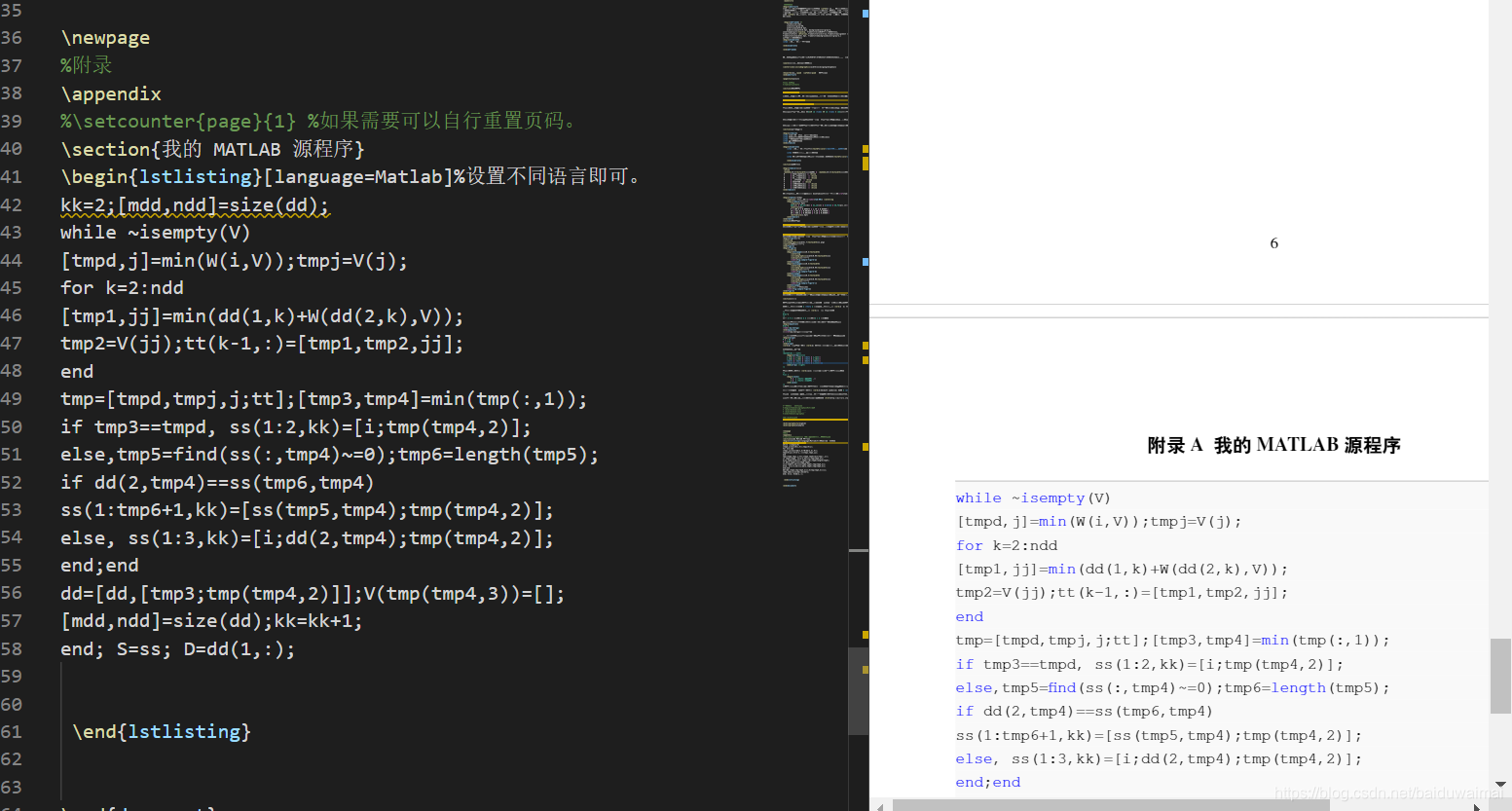
Task: Click the \end{lstlisting} line in the editor
Action: [162, 731]
